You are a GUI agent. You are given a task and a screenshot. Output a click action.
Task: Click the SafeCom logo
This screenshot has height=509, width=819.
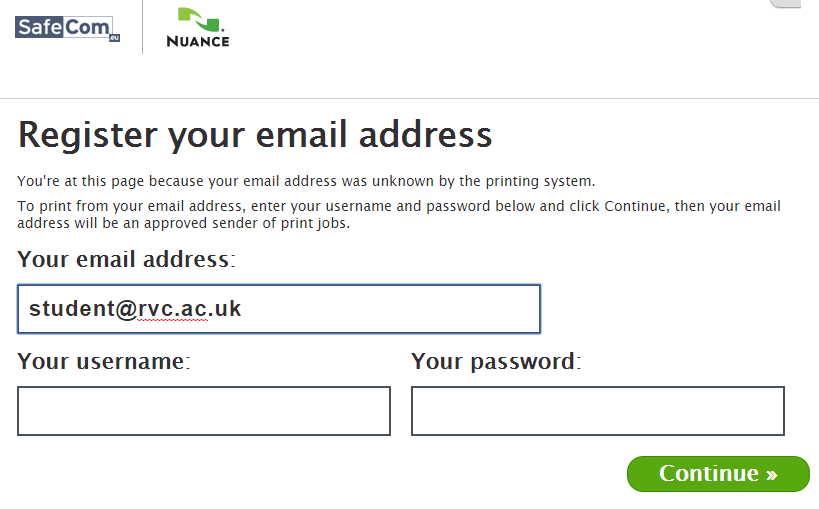click(67, 28)
